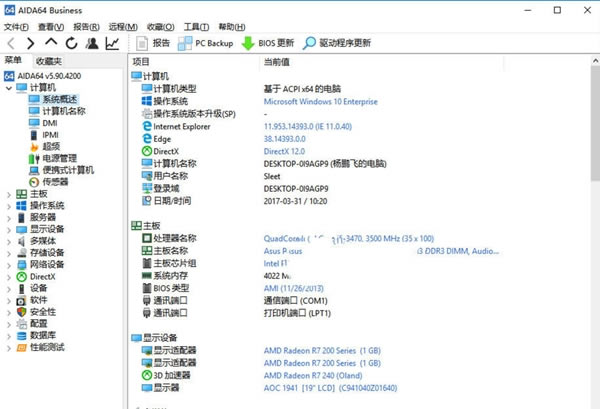Open the Microsoft Windows 10 Enterprise link
Viewport: 600px width, 409px height.
point(321,101)
